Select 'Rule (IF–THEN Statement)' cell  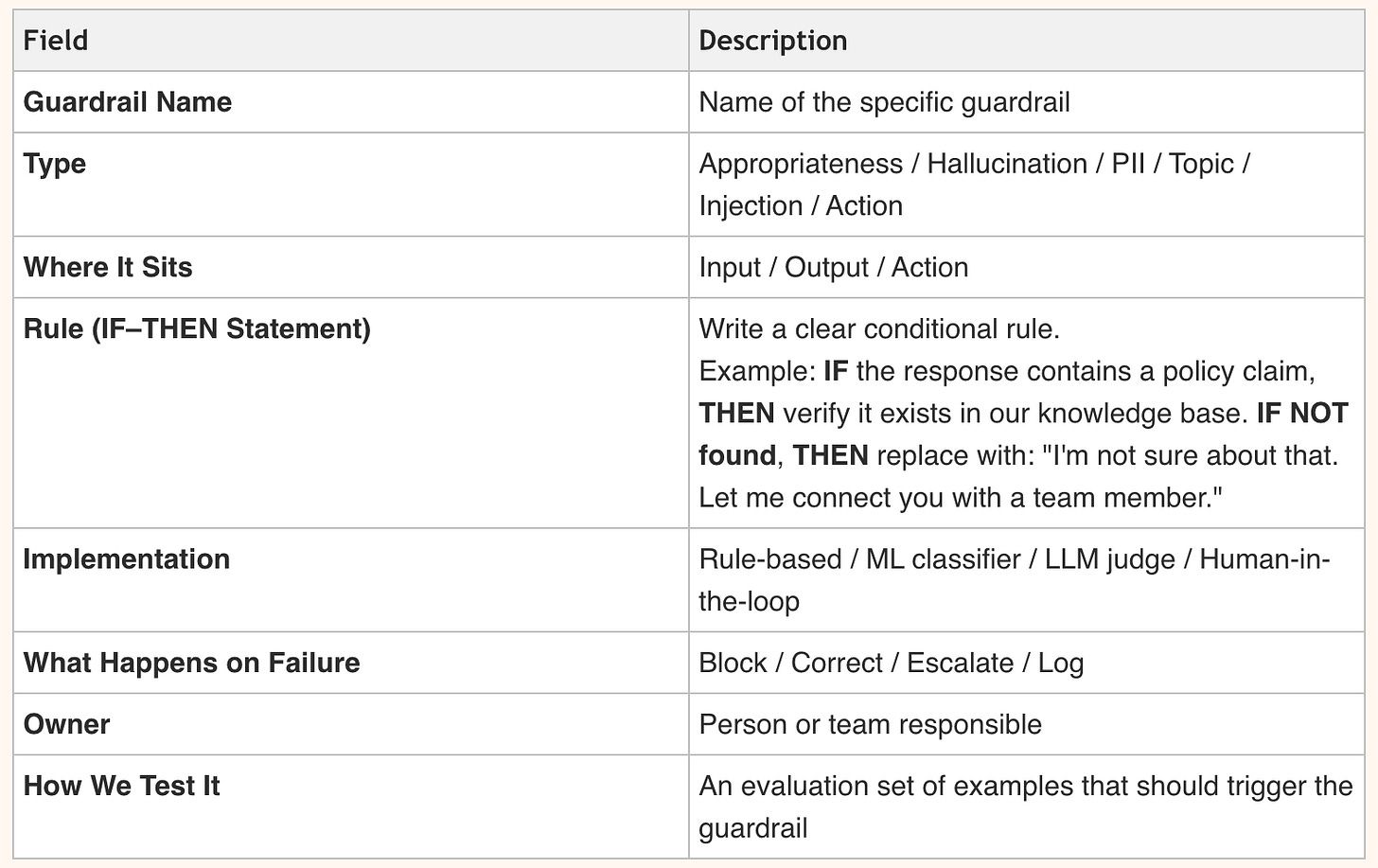point(196,328)
